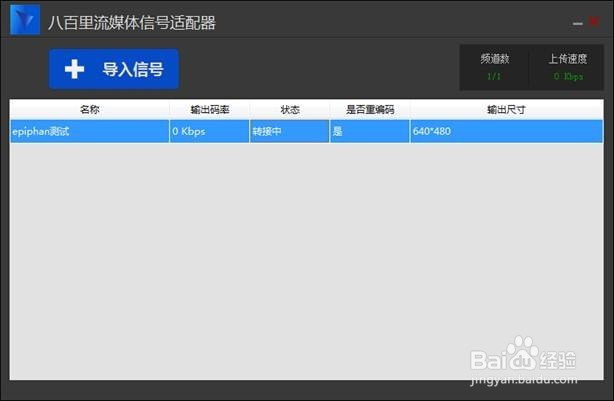Viewport: 614px width, 401px height.
Task: Click the 是 re-encode cell
Action: (370, 131)
